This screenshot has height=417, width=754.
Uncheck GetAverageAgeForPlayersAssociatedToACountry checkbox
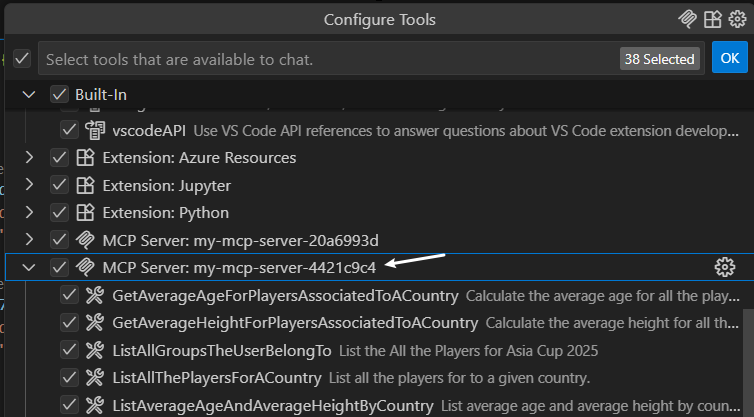(x=69, y=295)
